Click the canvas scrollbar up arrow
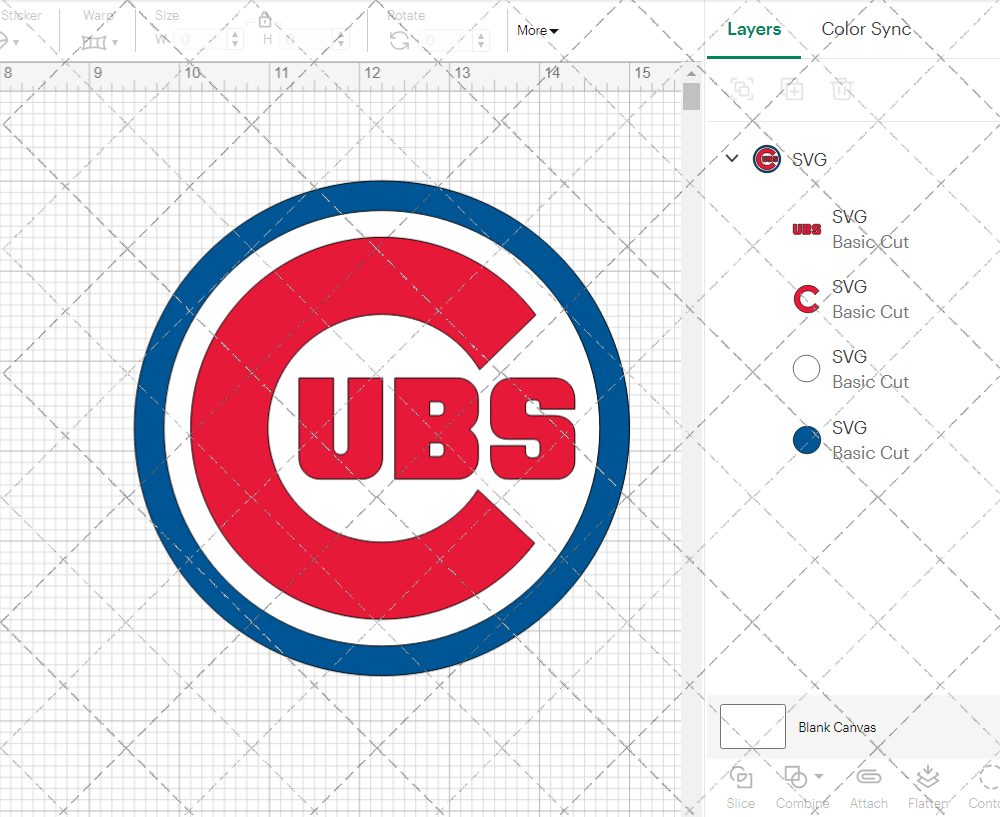Image resolution: width=1000 pixels, height=817 pixels. (x=691, y=73)
